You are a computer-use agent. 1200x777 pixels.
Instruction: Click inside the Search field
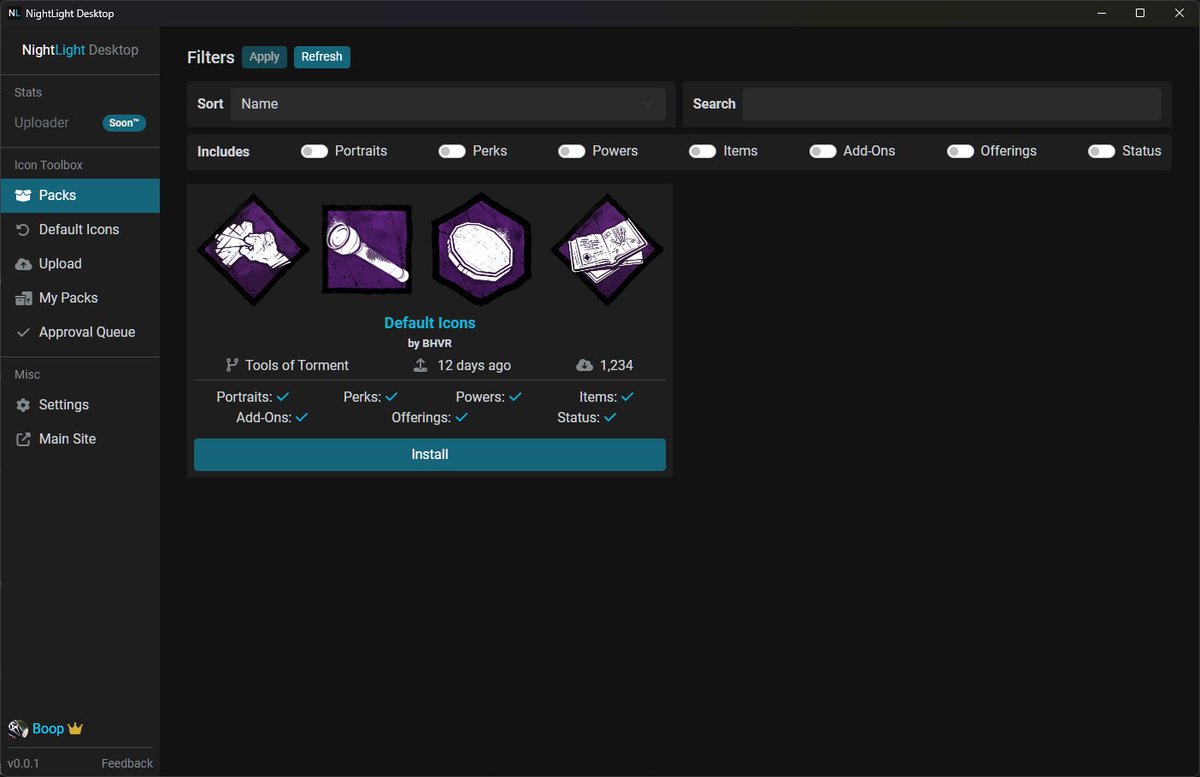coord(950,103)
